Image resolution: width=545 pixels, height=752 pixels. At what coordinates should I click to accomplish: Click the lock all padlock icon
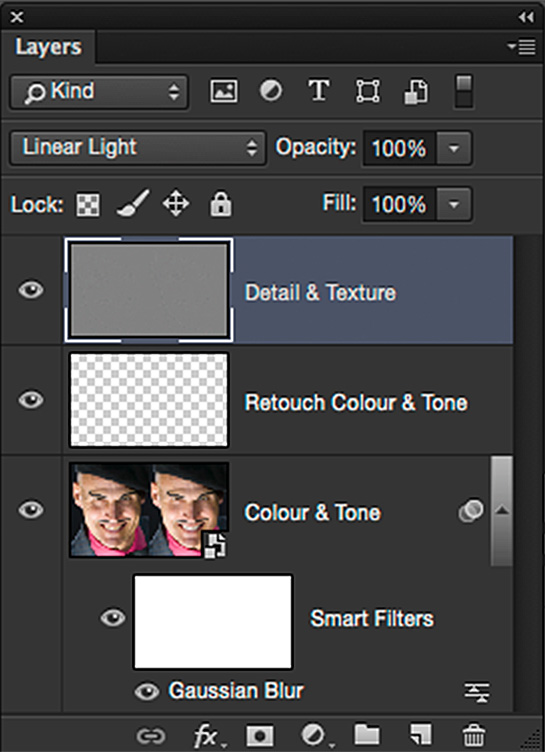[221, 204]
